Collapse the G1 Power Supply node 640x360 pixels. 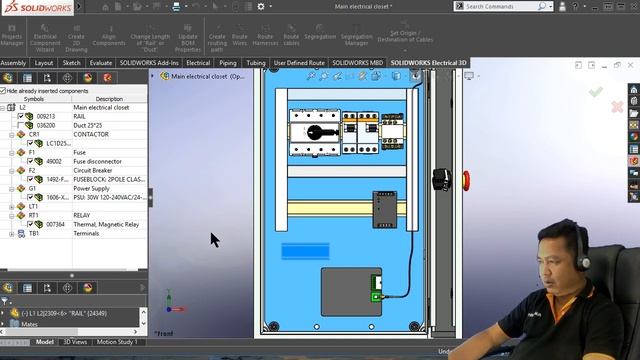click(x=12, y=189)
